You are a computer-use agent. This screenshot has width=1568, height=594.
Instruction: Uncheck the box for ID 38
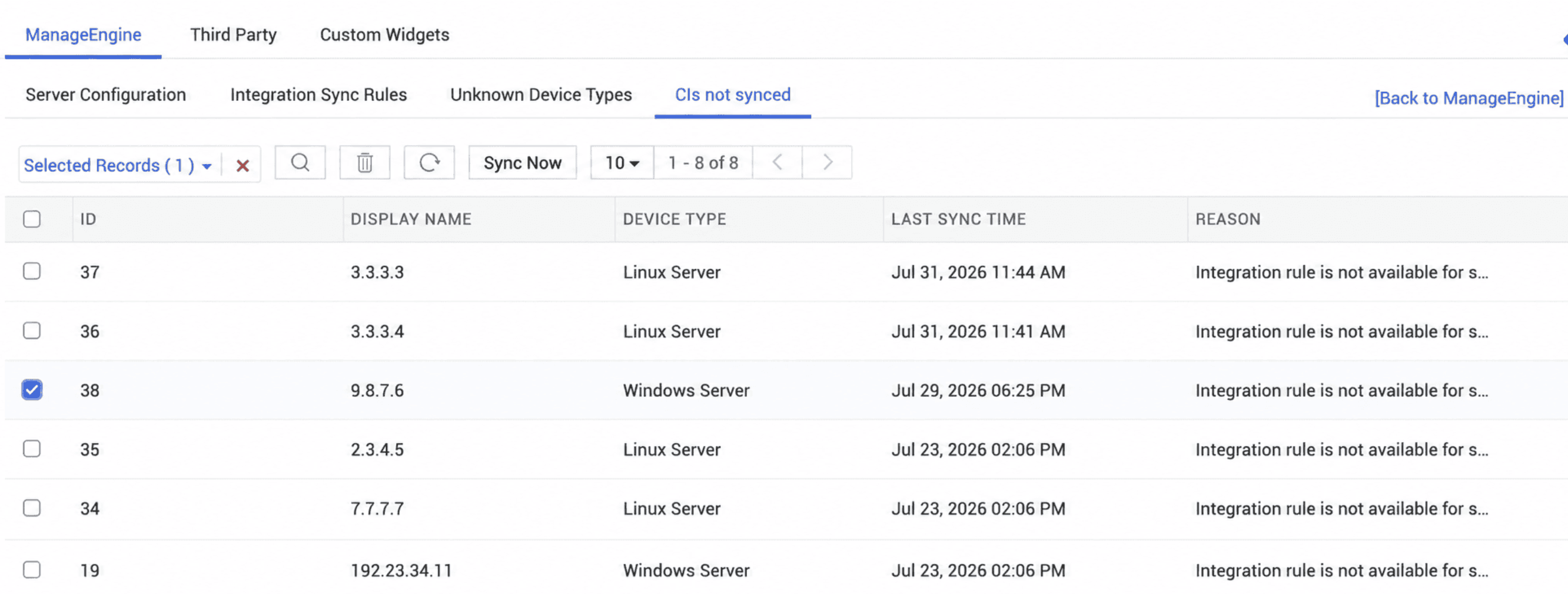[32, 390]
